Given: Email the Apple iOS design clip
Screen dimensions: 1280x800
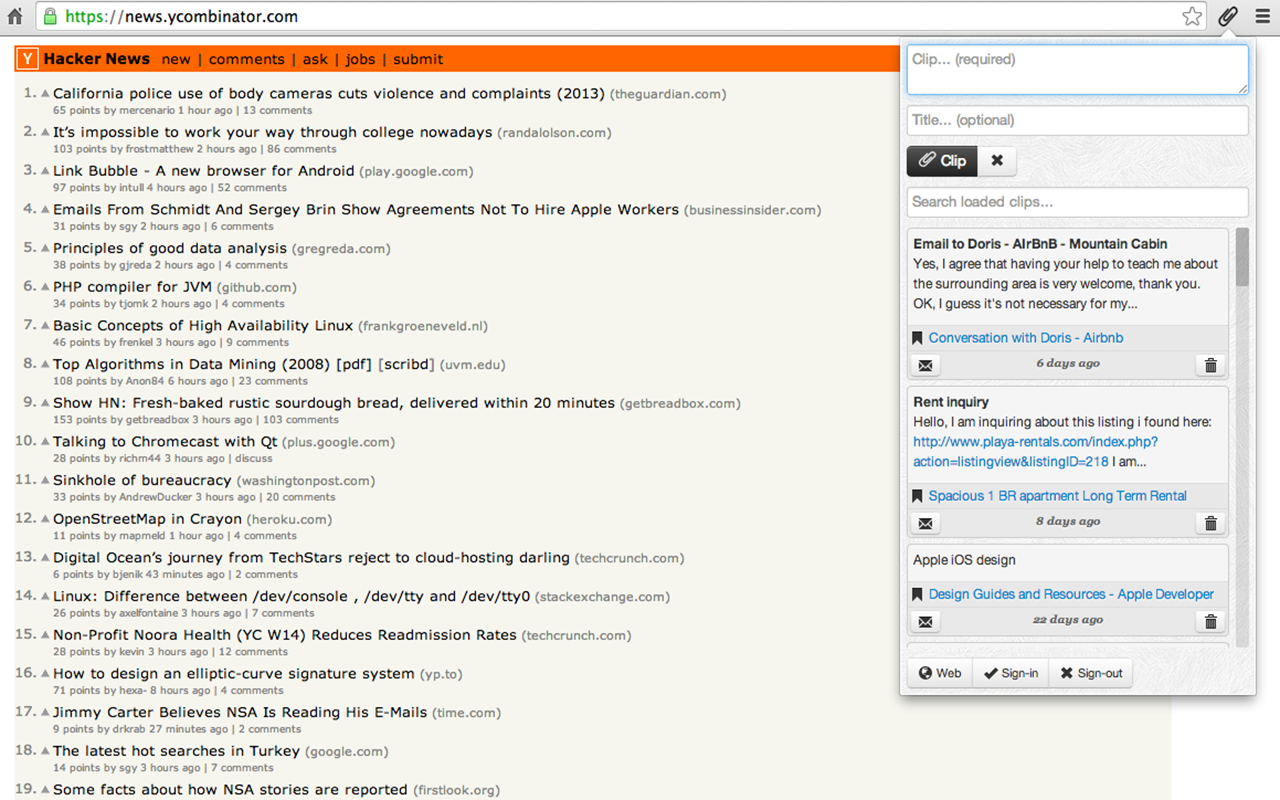Looking at the screenshot, I should [926, 621].
